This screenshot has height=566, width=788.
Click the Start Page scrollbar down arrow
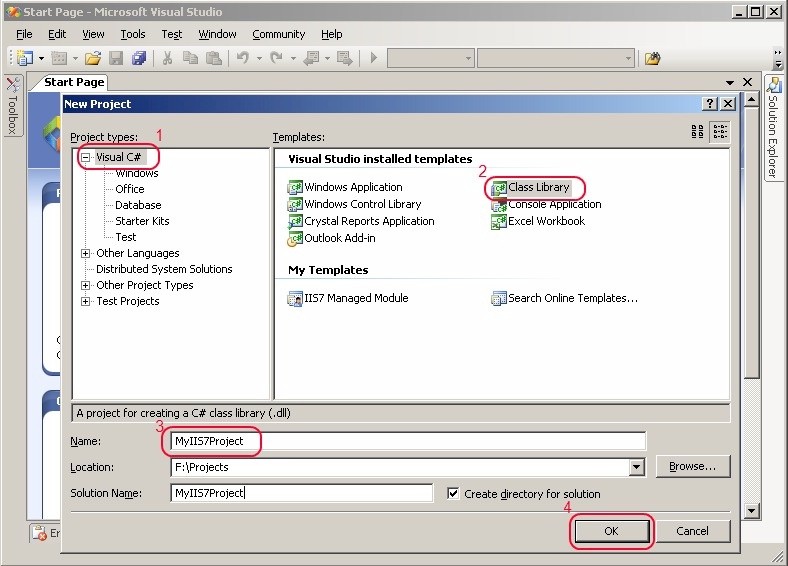751,511
